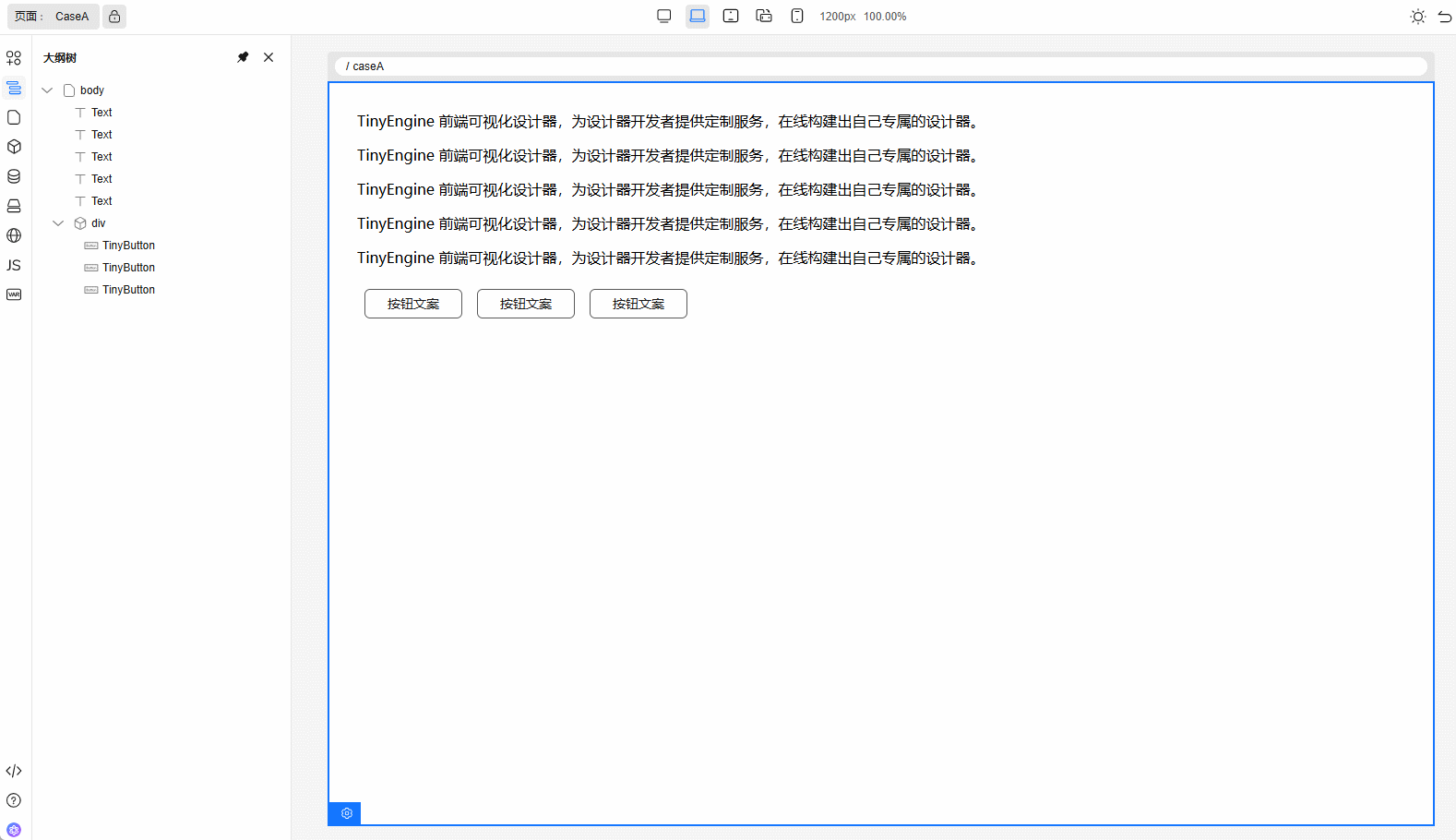Click the first 按钮文案 button on canvas

pyautogui.click(x=413, y=304)
